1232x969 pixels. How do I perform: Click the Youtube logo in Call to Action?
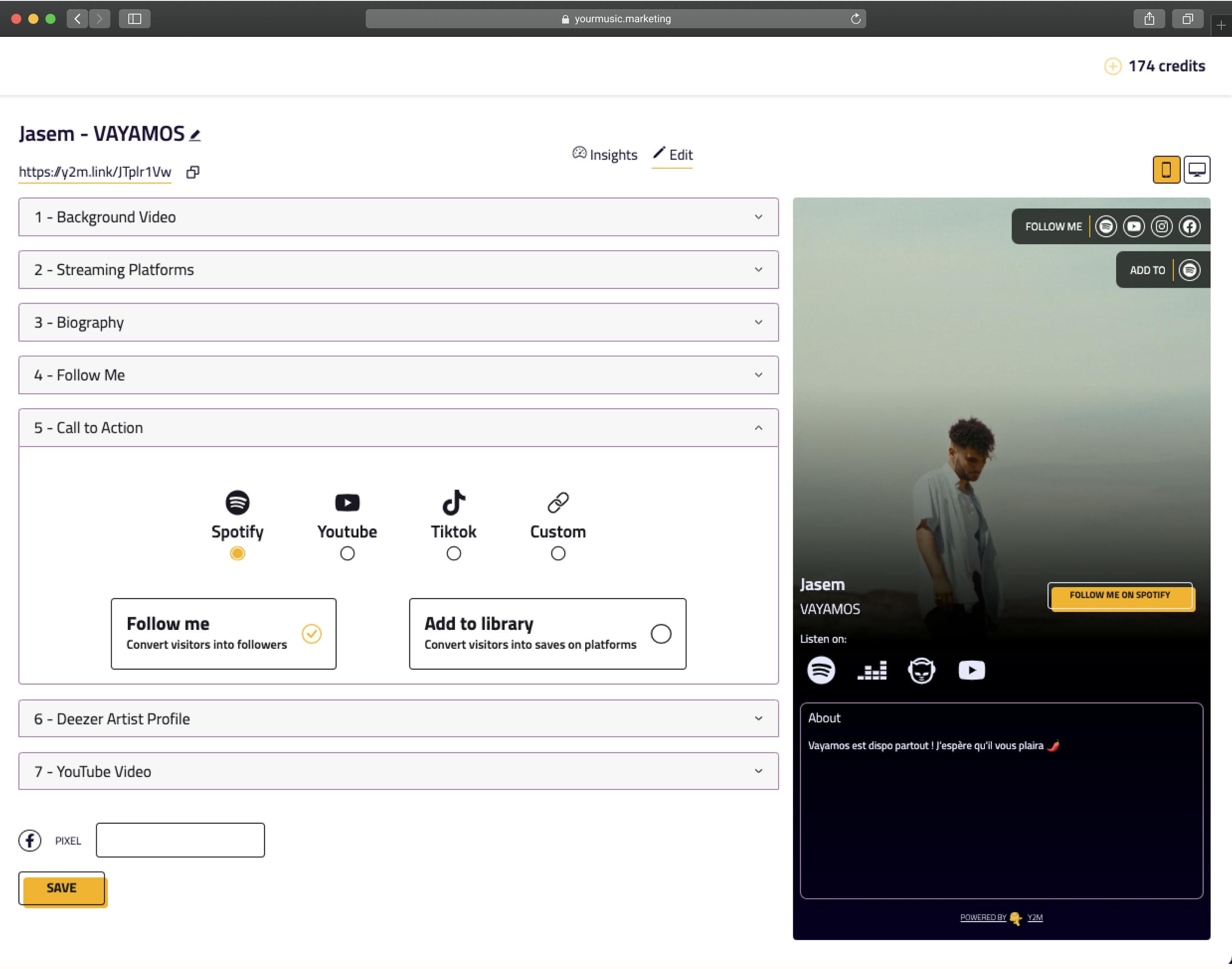click(347, 502)
